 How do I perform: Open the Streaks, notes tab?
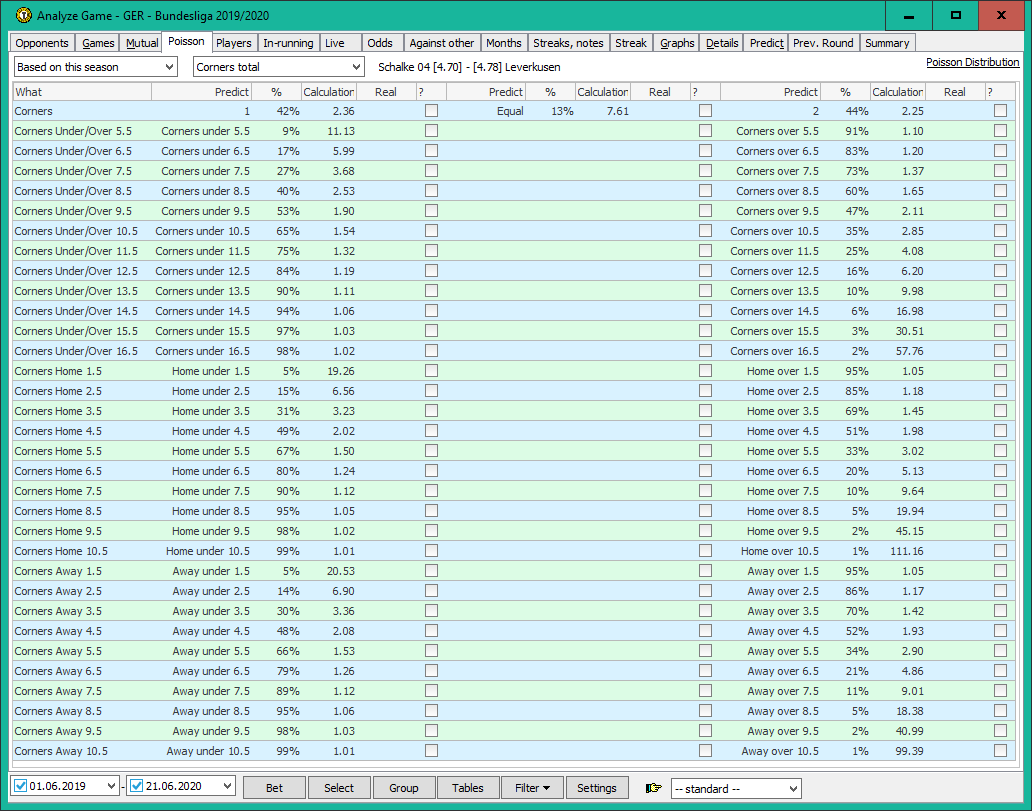click(x=568, y=43)
